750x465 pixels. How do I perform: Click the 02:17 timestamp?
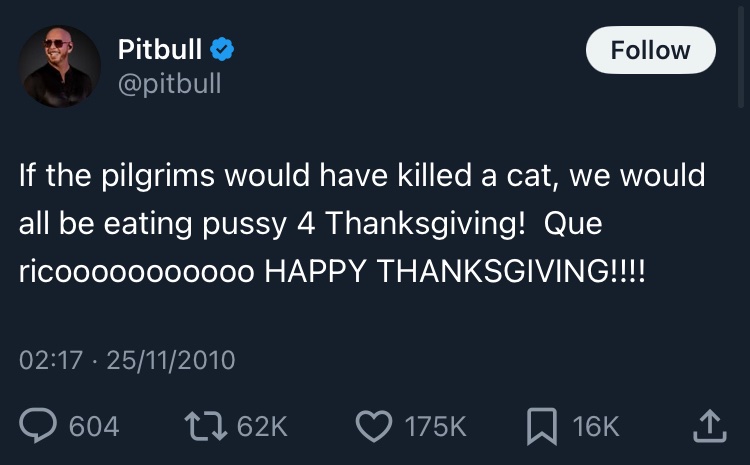(x=50, y=359)
